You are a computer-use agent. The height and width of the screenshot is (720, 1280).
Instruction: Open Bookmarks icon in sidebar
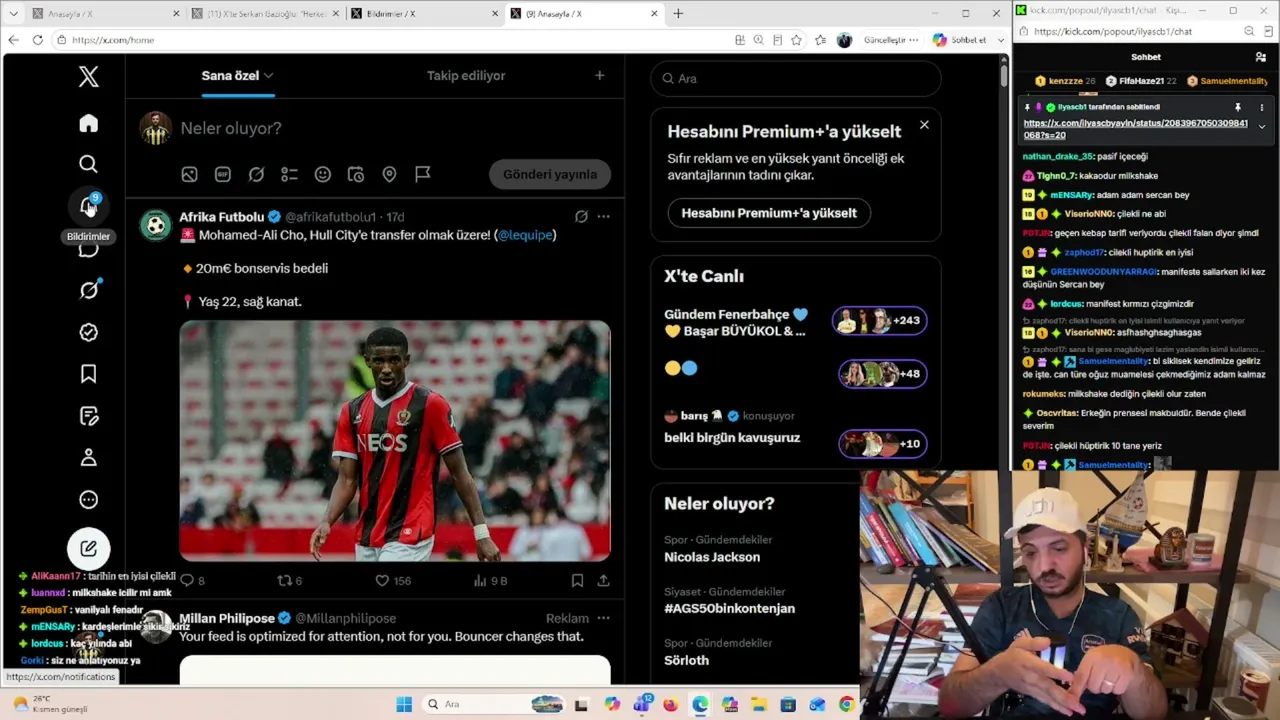click(x=88, y=374)
